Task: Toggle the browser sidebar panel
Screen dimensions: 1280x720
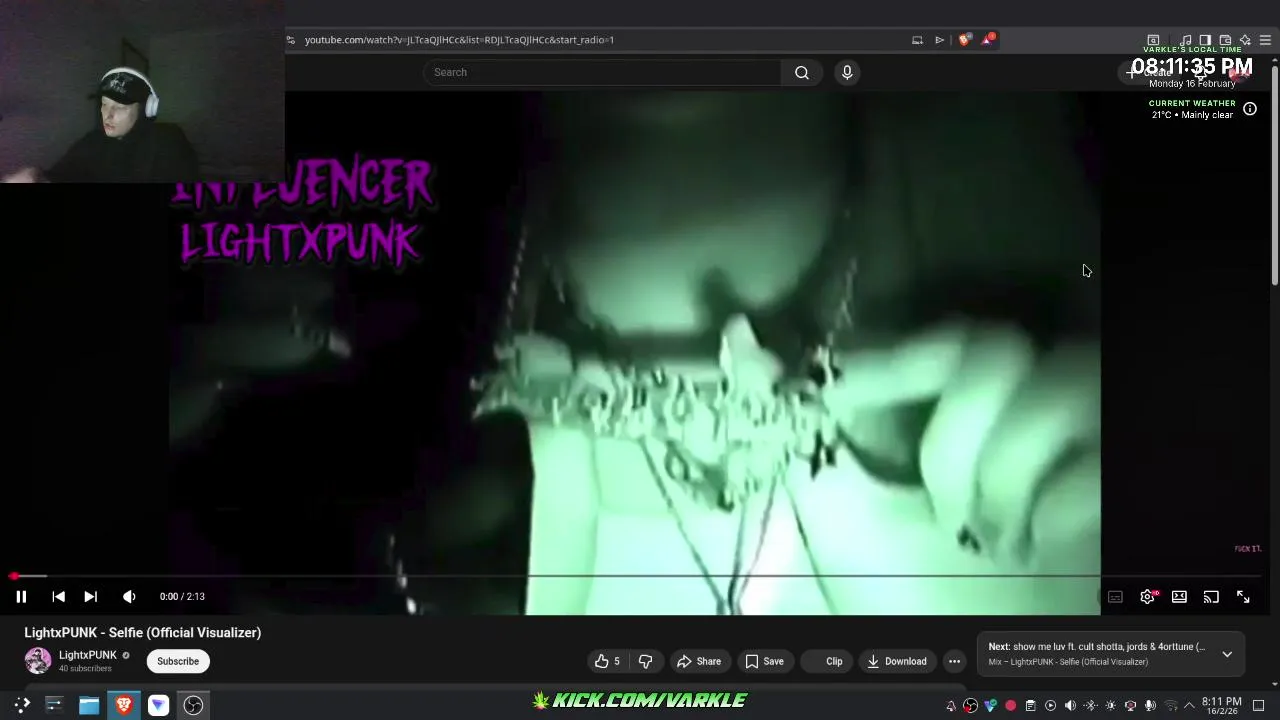Action: 1205,40
